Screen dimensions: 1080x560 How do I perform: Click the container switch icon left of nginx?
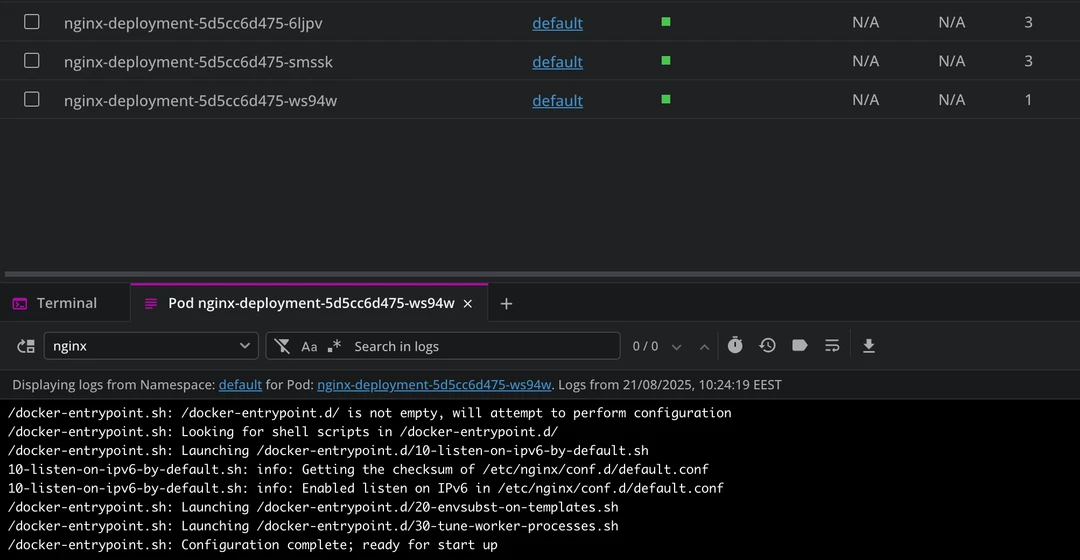coord(26,346)
